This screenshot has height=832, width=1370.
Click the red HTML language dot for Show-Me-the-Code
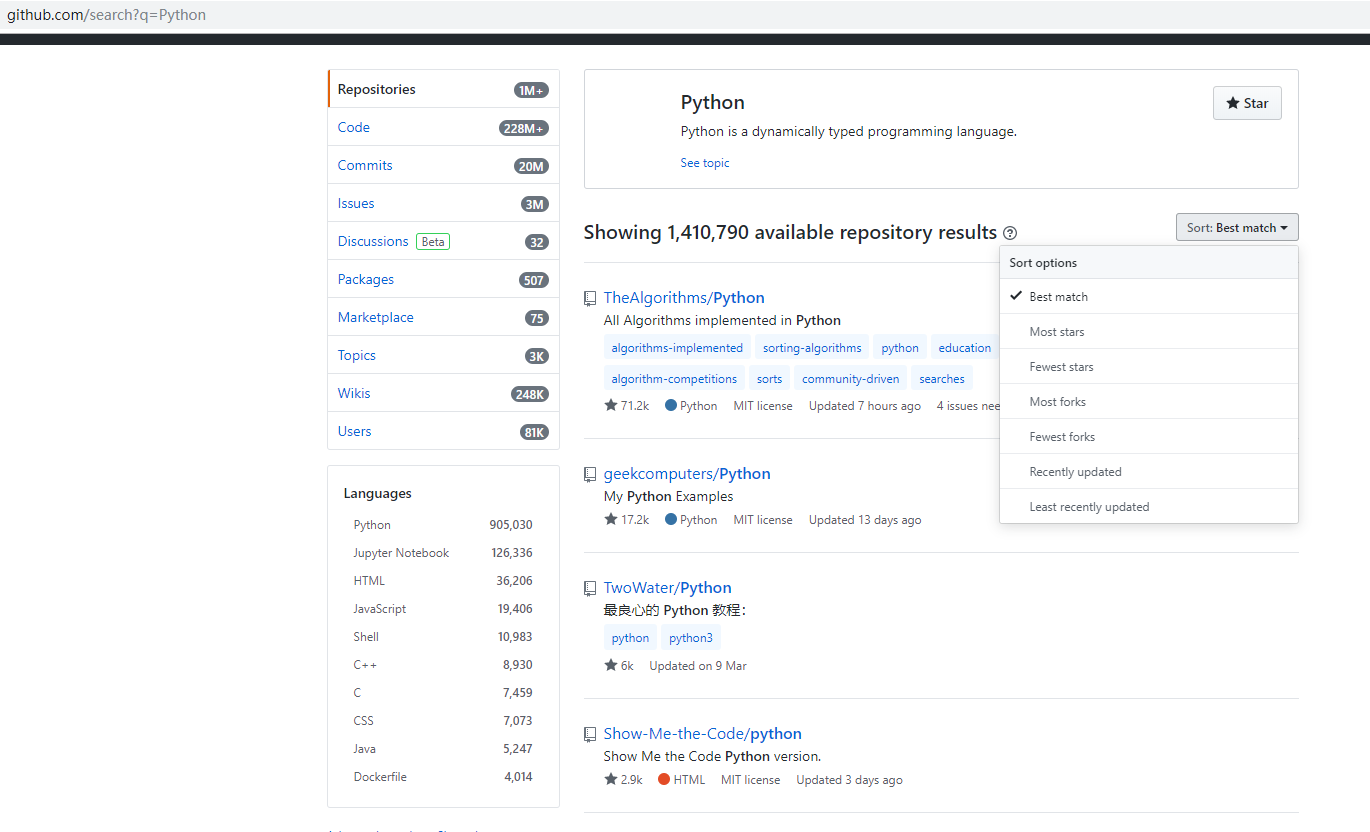(664, 779)
